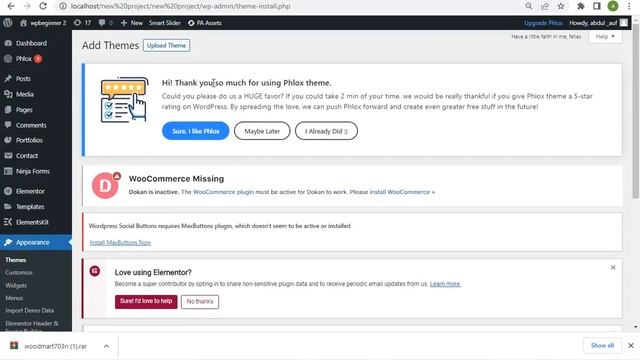640x360 pixels.
Task: Open the Widgets submenu item
Action: [x=16, y=285]
